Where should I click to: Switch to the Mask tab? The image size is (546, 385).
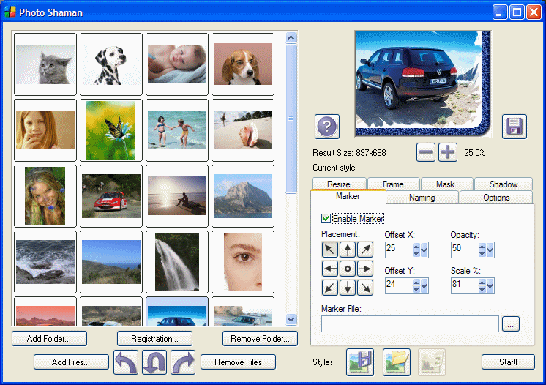pos(447,183)
